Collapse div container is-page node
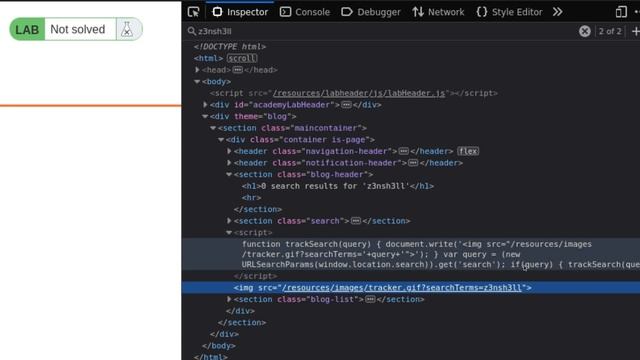This screenshot has width=640, height=360. (221, 140)
